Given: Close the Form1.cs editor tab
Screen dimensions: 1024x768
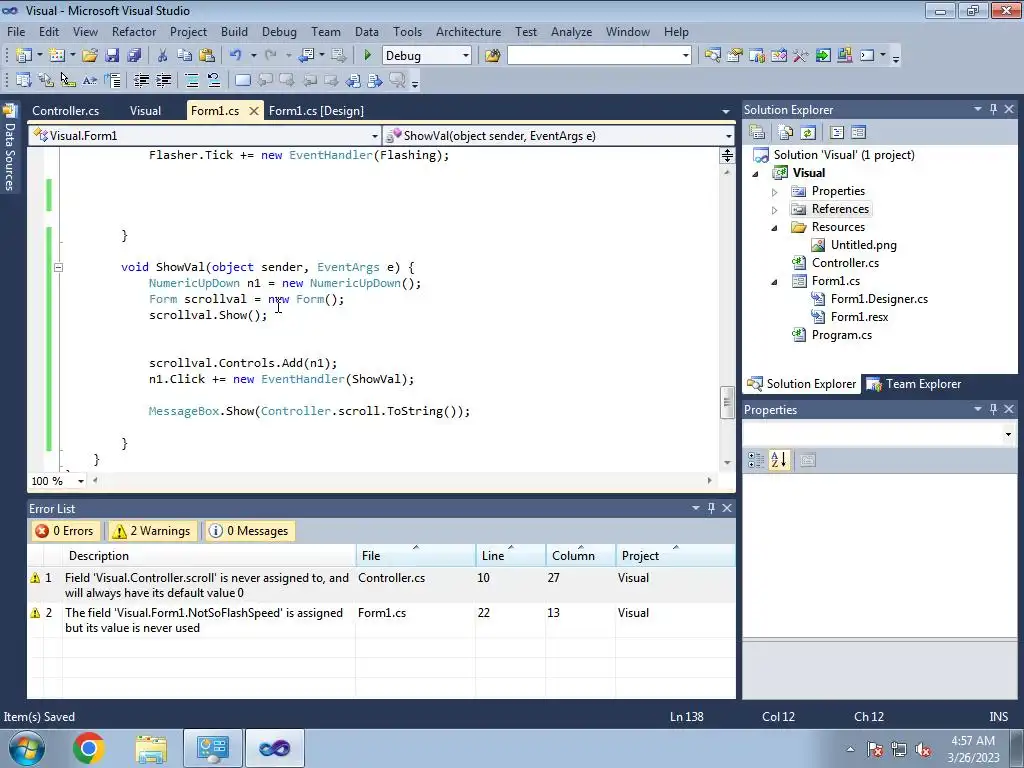Looking at the screenshot, I should pyautogui.click(x=254, y=111).
